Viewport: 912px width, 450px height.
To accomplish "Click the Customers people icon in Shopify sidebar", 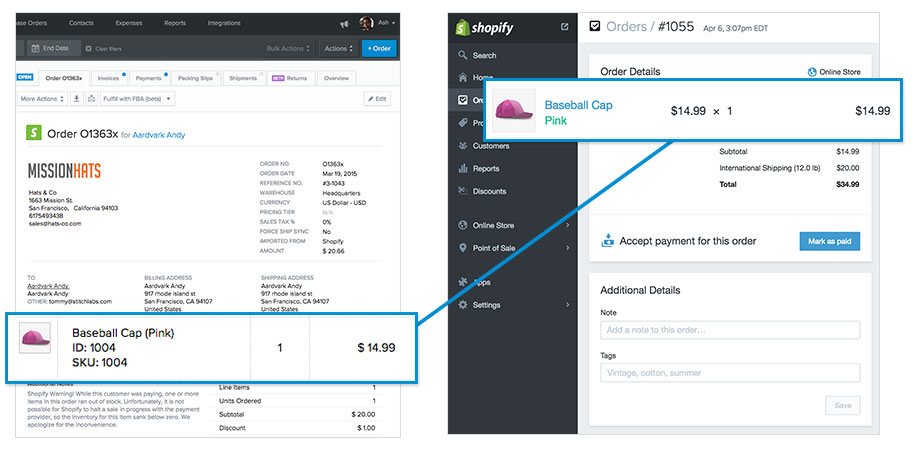I will click(x=463, y=146).
